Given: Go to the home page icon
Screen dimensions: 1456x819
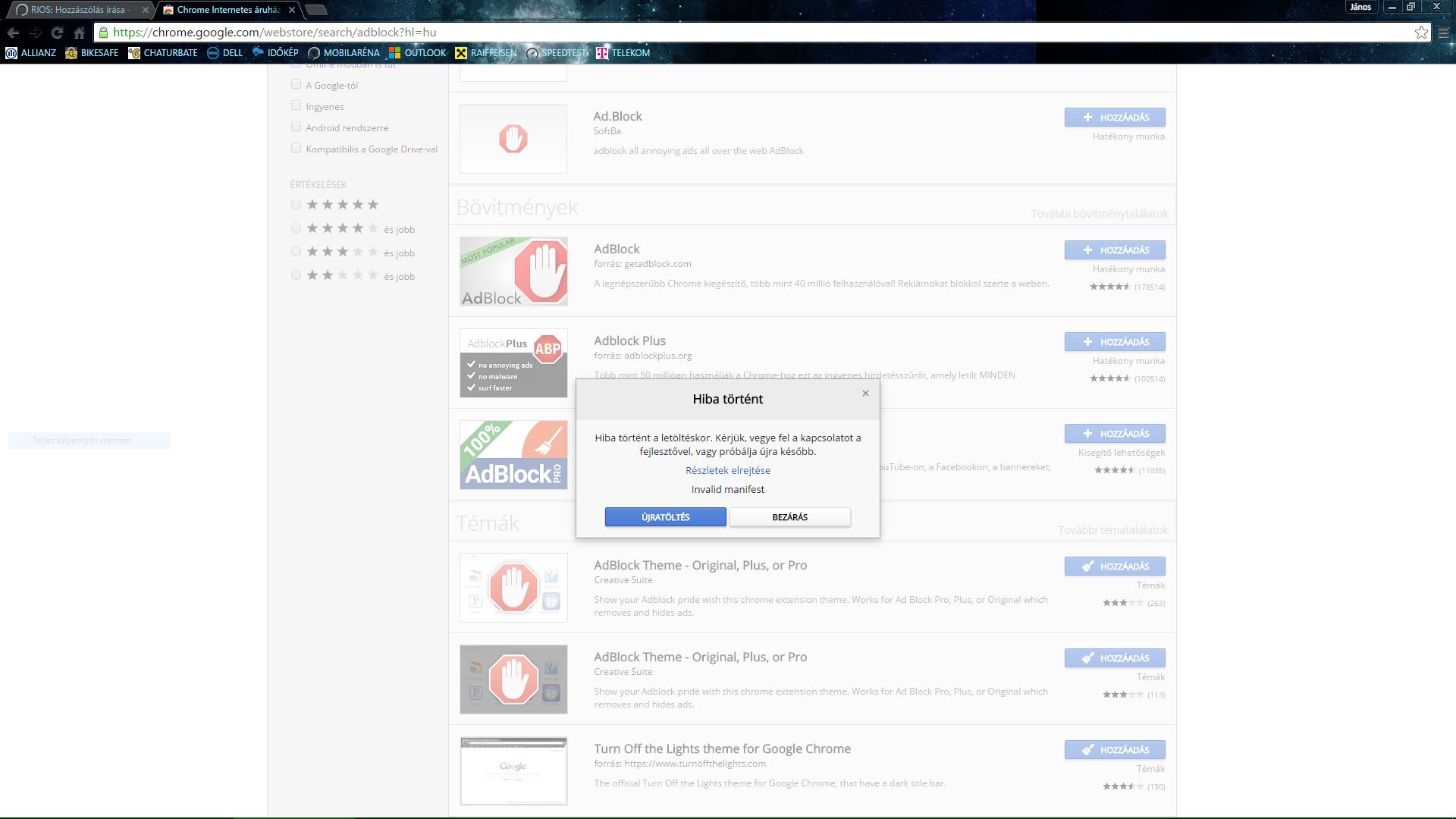Looking at the screenshot, I should 79,33.
